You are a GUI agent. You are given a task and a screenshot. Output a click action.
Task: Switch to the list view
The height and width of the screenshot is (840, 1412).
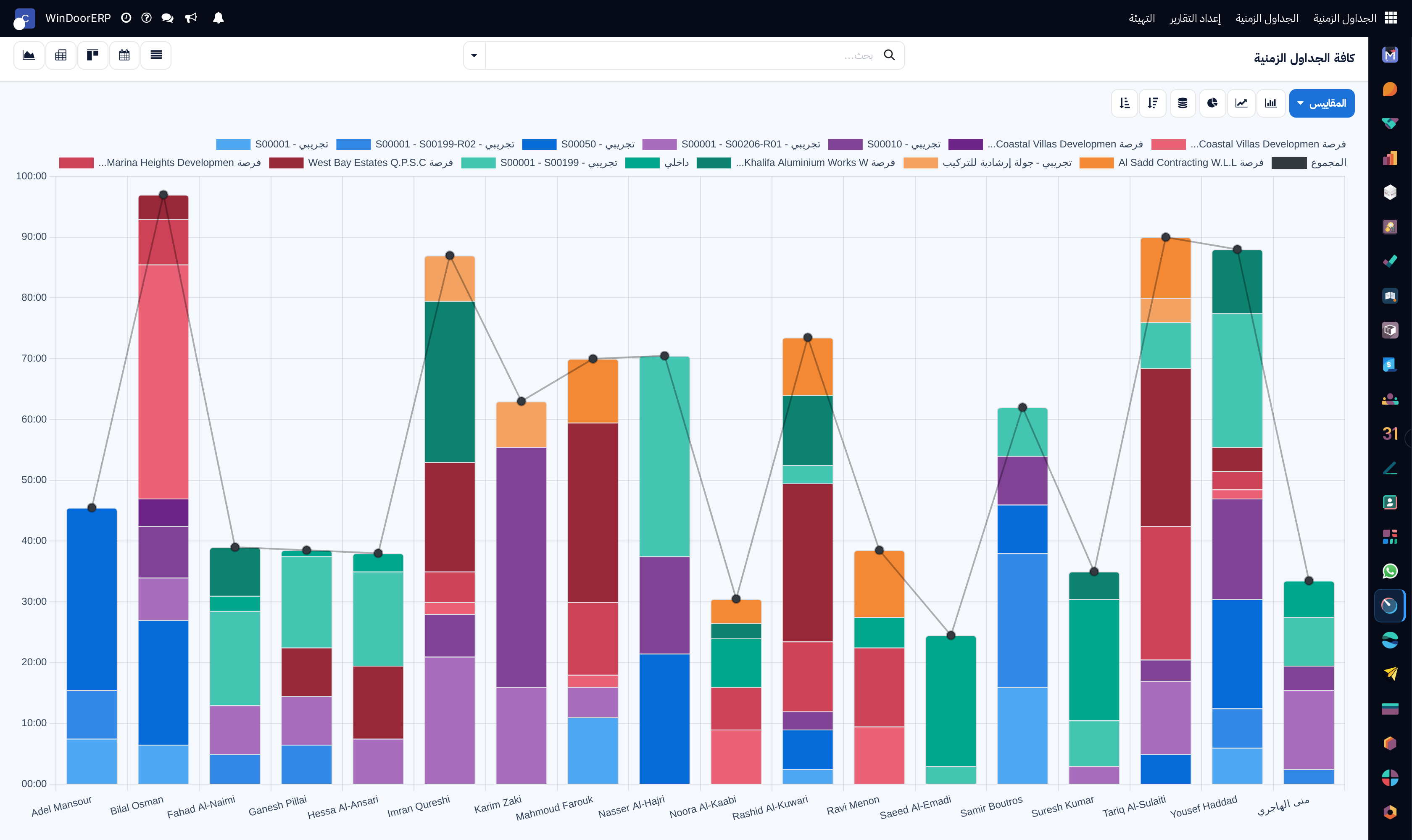156,55
